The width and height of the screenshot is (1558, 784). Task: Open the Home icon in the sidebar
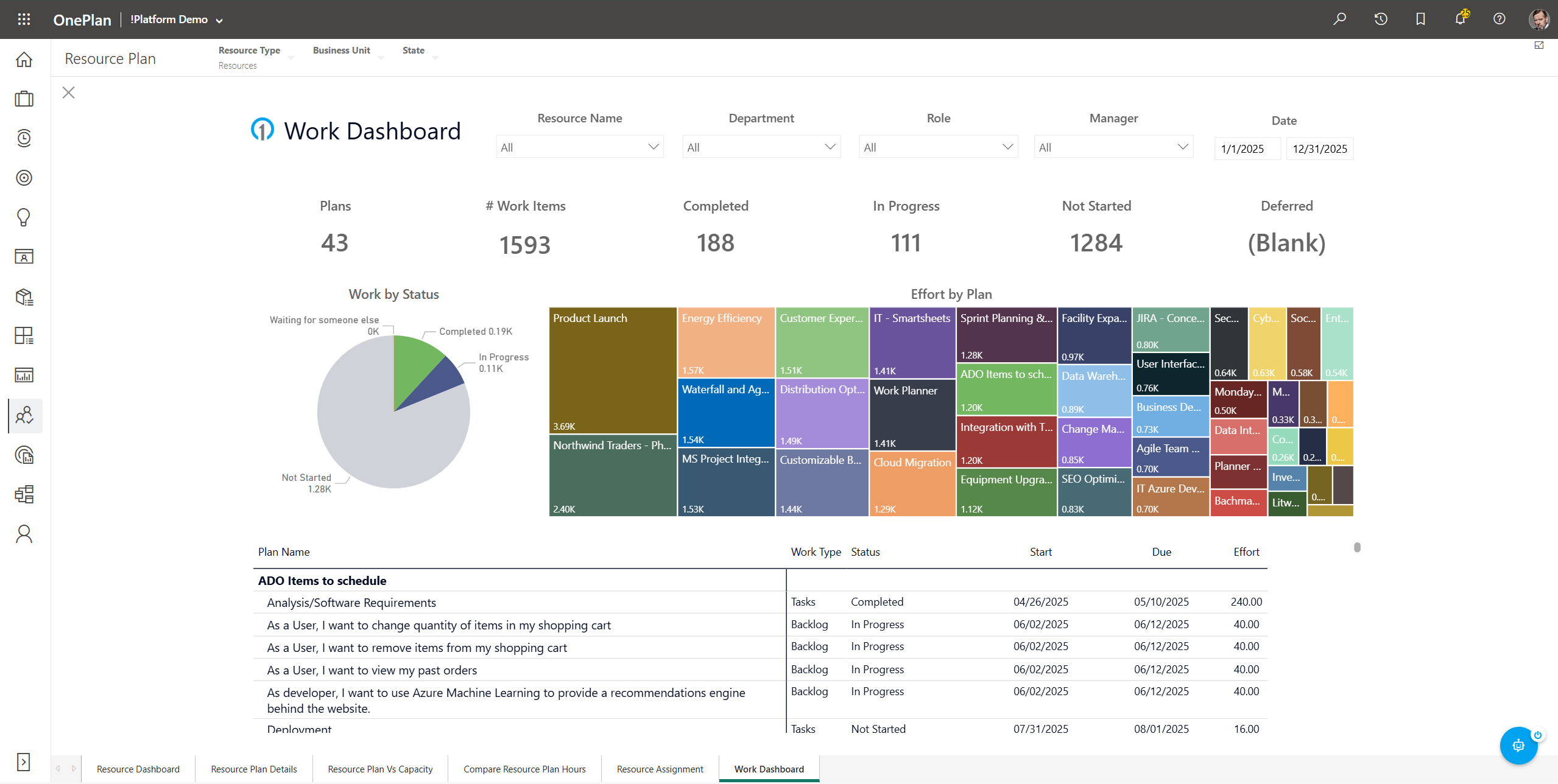pos(24,60)
